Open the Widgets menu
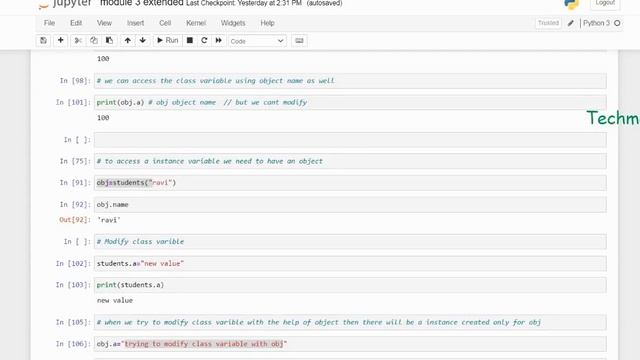Screen dimensions: 640x360 [x=233, y=23]
